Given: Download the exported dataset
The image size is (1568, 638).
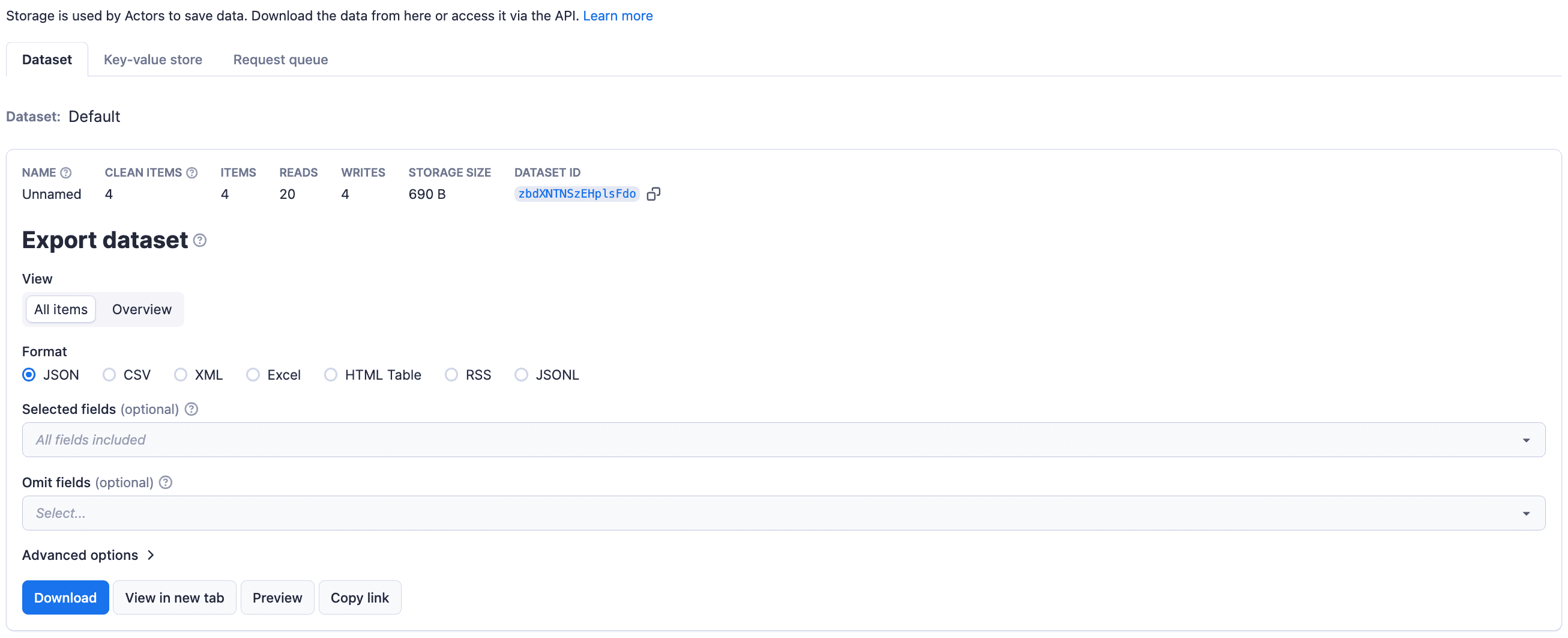Looking at the screenshot, I should 65,597.
